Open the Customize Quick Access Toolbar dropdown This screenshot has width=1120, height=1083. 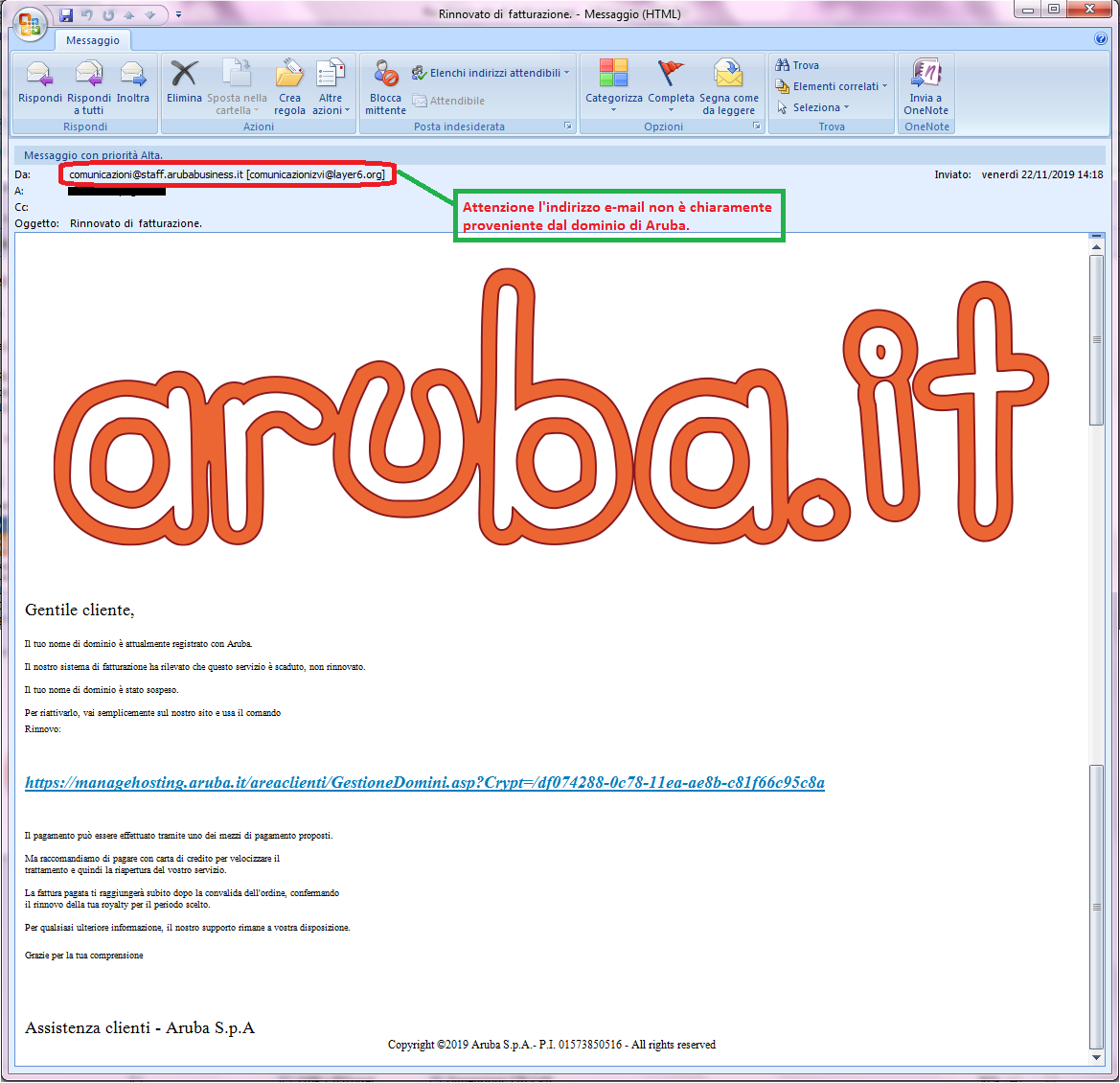point(178,14)
